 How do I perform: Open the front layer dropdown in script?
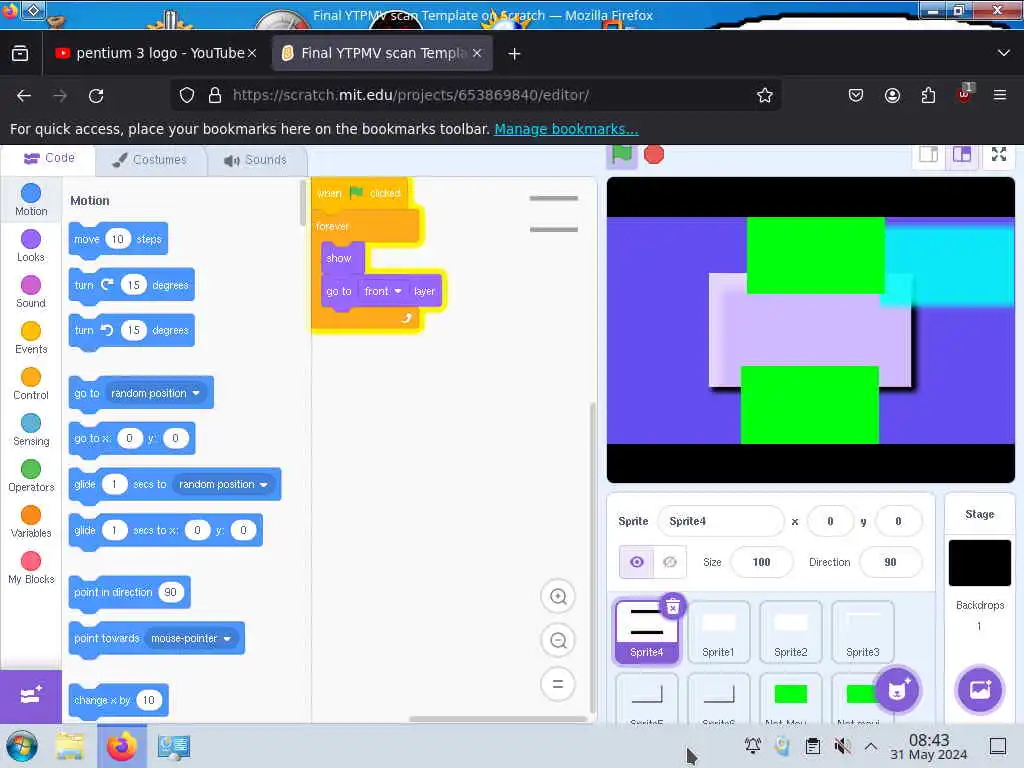tap(383, 291)
